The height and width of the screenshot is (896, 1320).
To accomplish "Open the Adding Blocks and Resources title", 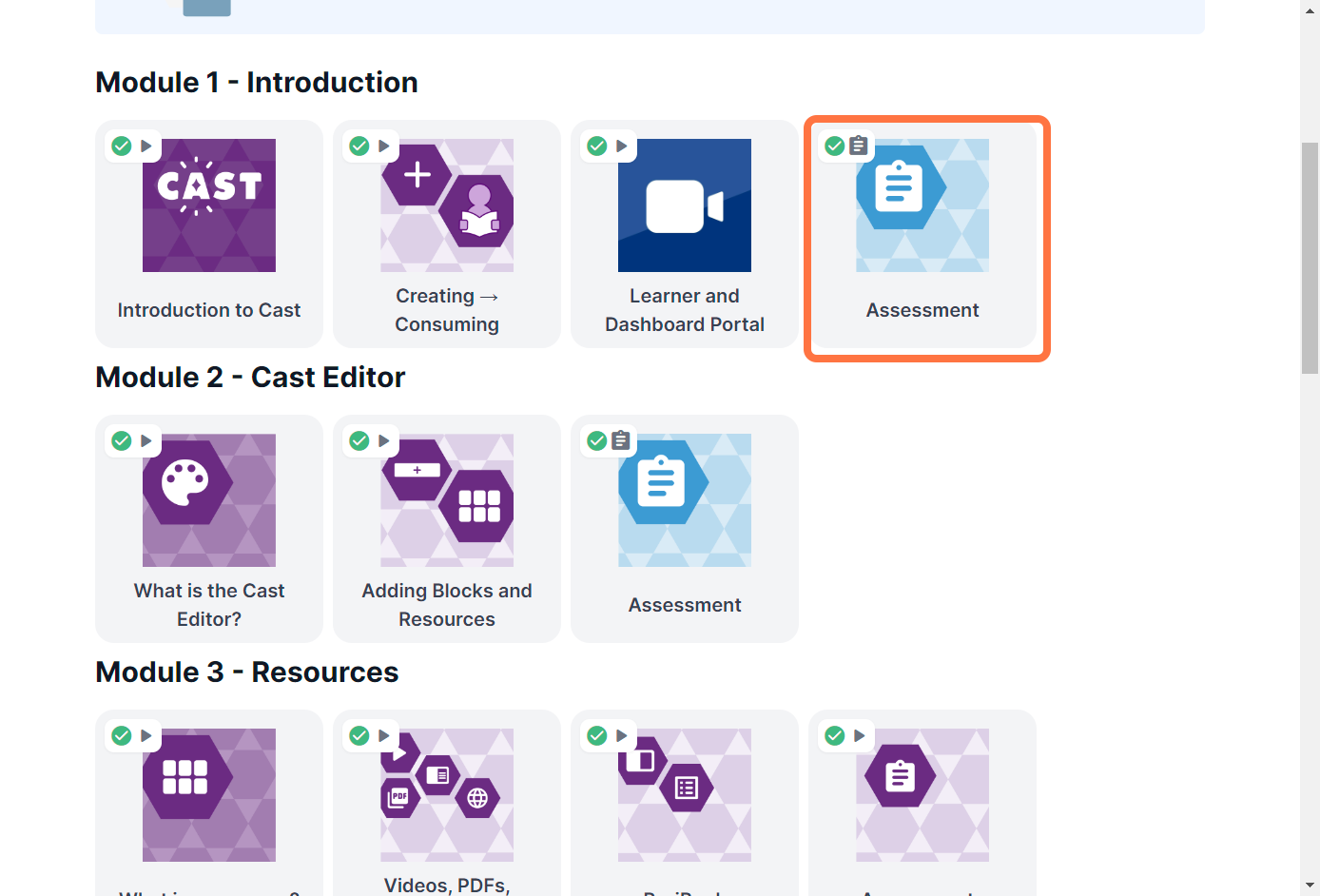I will [447, 605].
